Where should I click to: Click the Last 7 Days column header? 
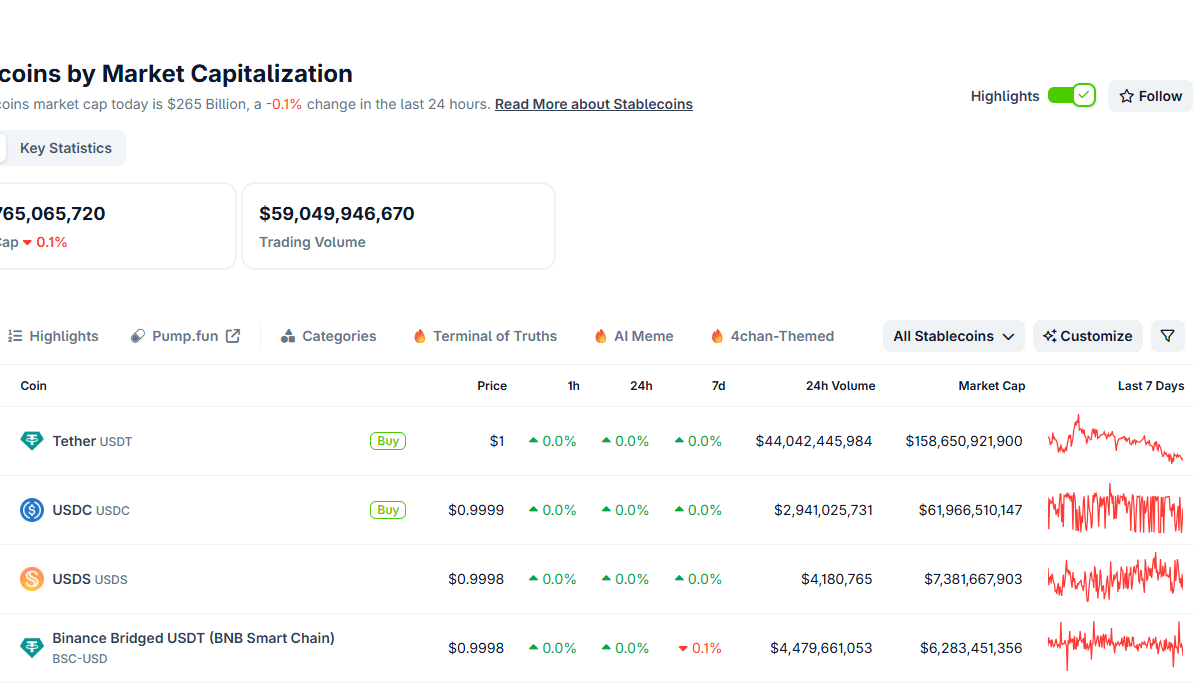[1151, 386]
